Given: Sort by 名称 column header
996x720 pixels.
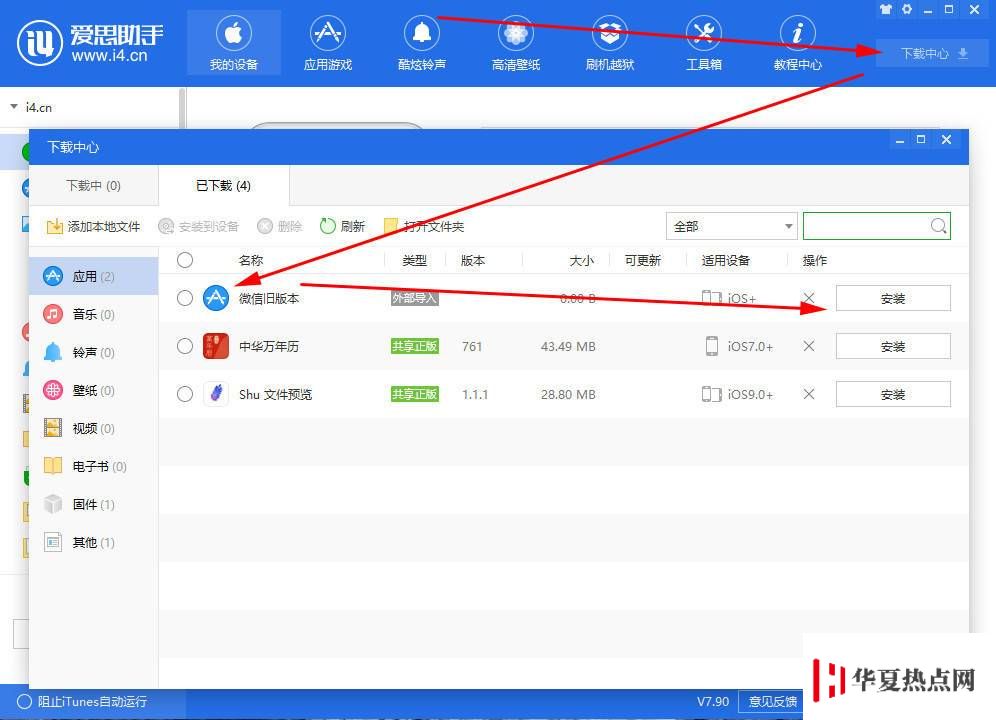Looking at the screenshot, I should click(x=251, y=260).
